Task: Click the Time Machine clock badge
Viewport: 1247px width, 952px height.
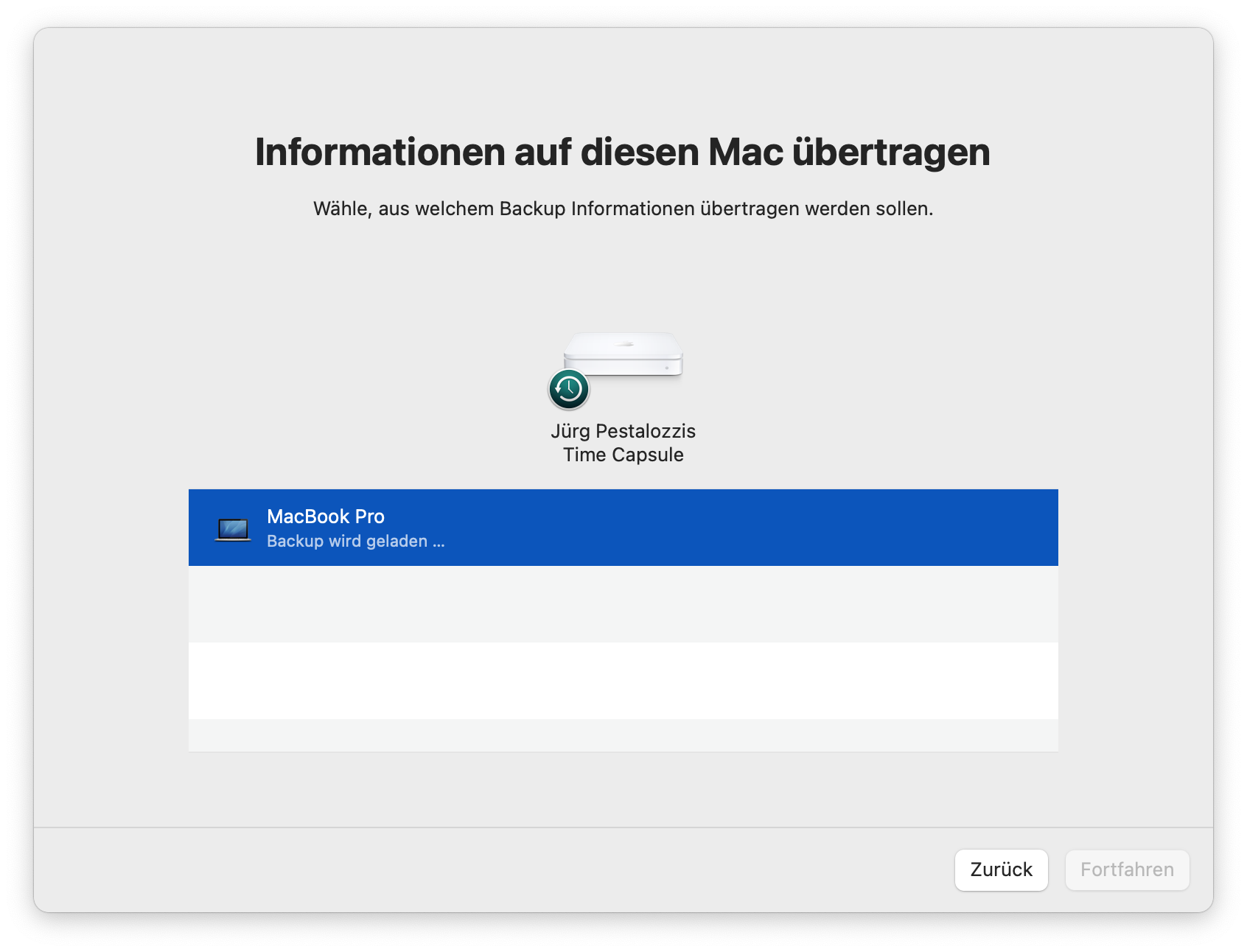Action: click(x=569, y=388)
